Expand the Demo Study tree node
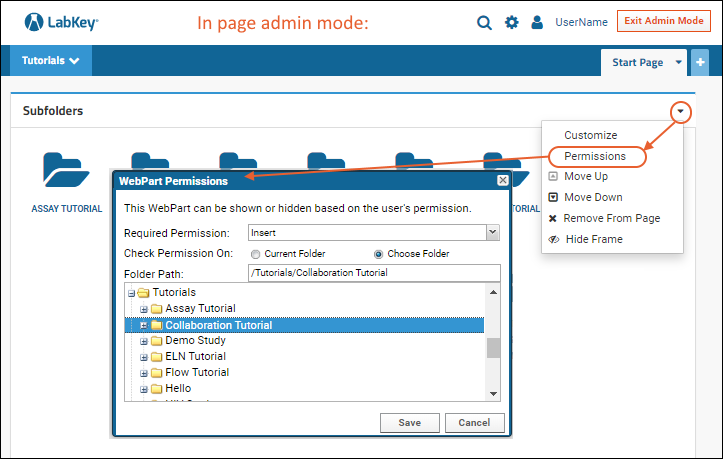This screenshot has width=723, height=459. coord(144,341)
